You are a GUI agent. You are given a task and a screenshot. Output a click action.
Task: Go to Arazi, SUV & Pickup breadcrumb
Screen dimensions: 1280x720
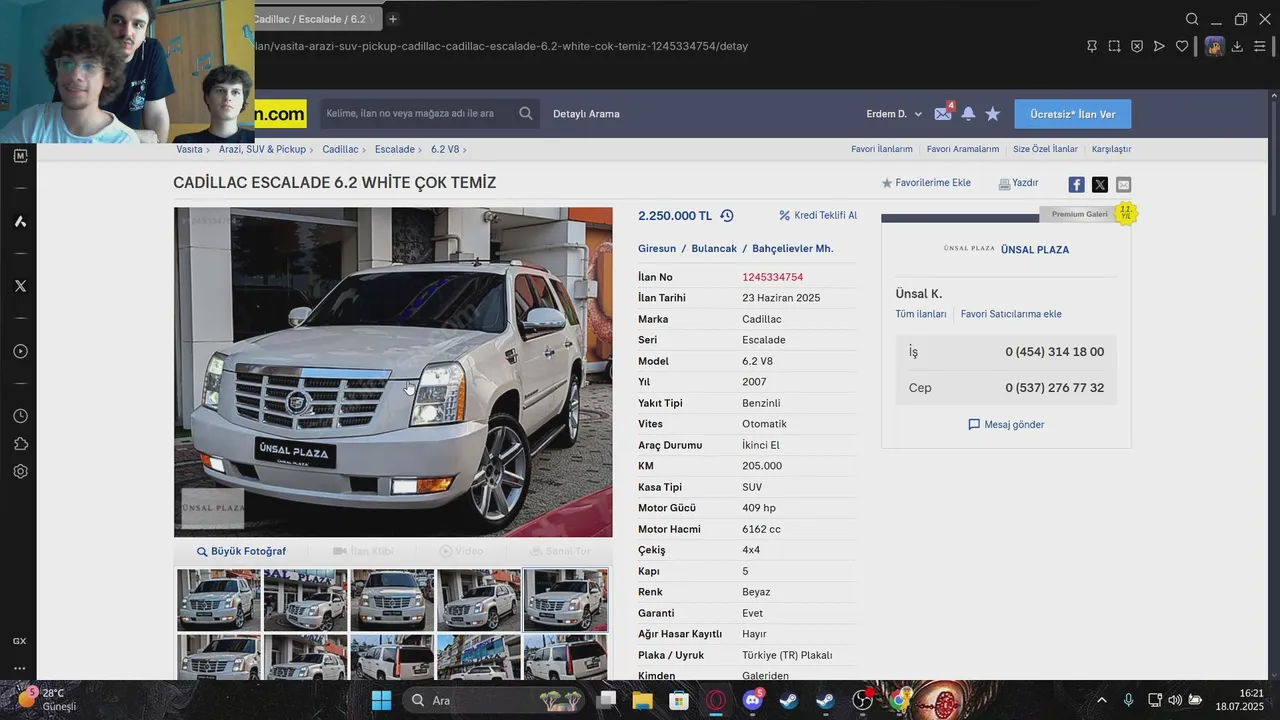(x=262, y=149)
